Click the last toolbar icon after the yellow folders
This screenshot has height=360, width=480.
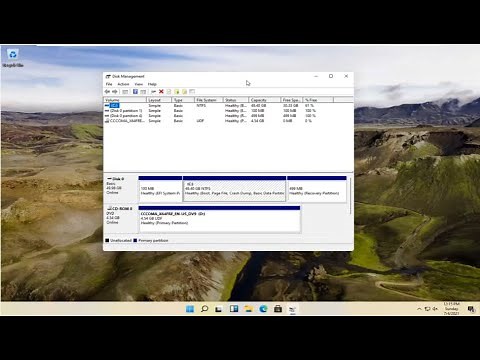tap(192, 91)
